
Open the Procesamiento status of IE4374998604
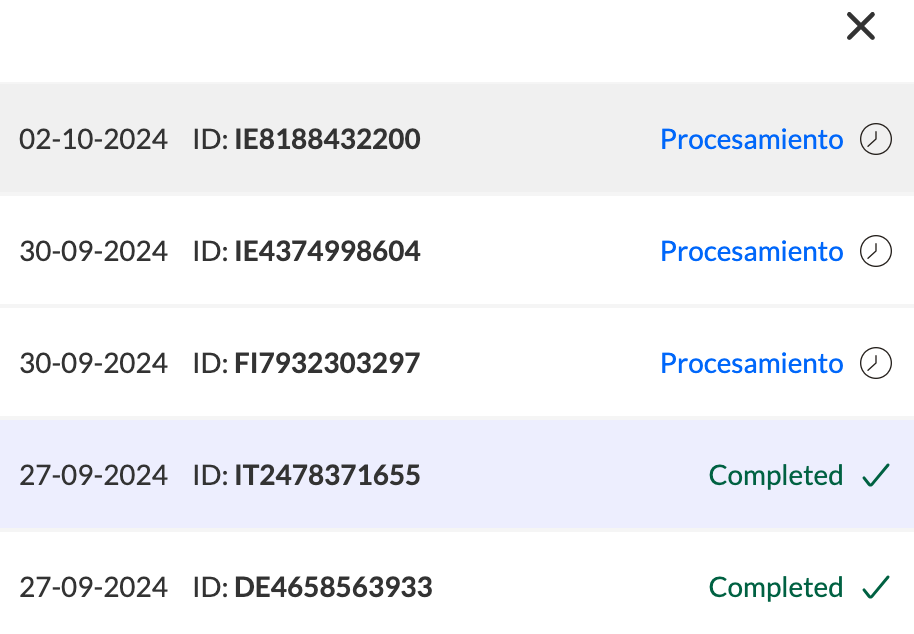pyautogui.click(x=751, y=251)
